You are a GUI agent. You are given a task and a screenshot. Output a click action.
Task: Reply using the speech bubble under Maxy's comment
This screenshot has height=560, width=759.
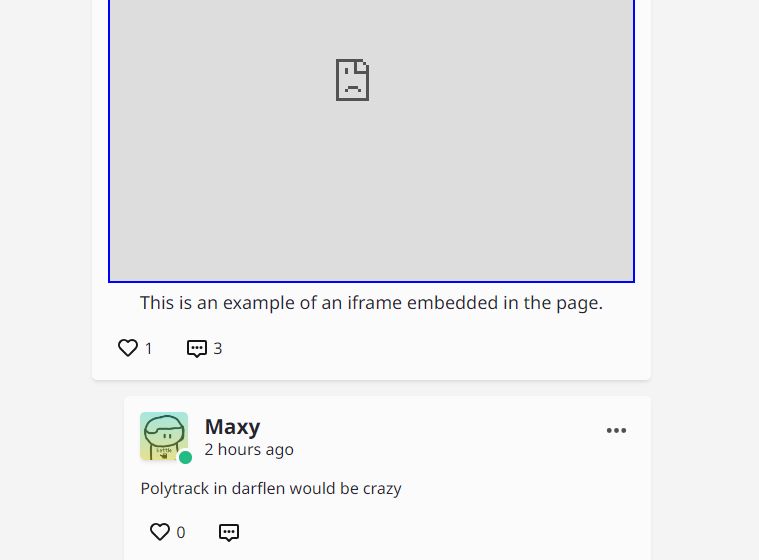(x=229, y=532)
